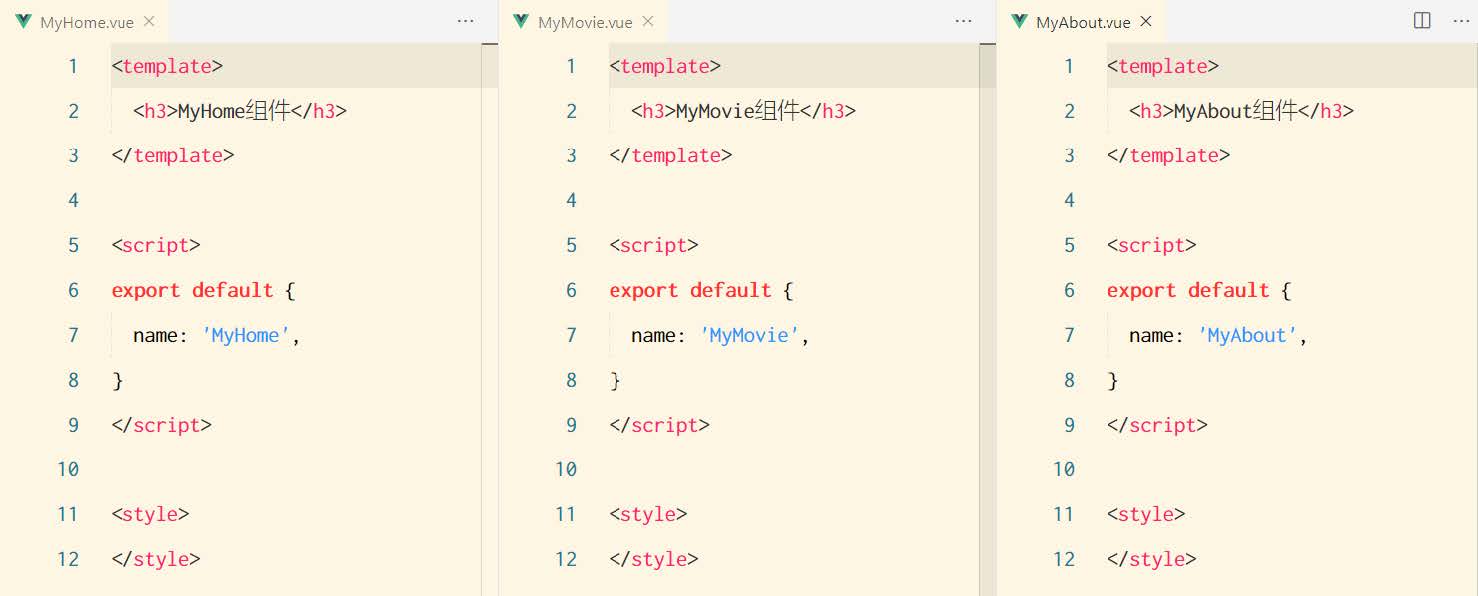Open More Actions menu in MyAbout.vue pane

point(1460,21)
